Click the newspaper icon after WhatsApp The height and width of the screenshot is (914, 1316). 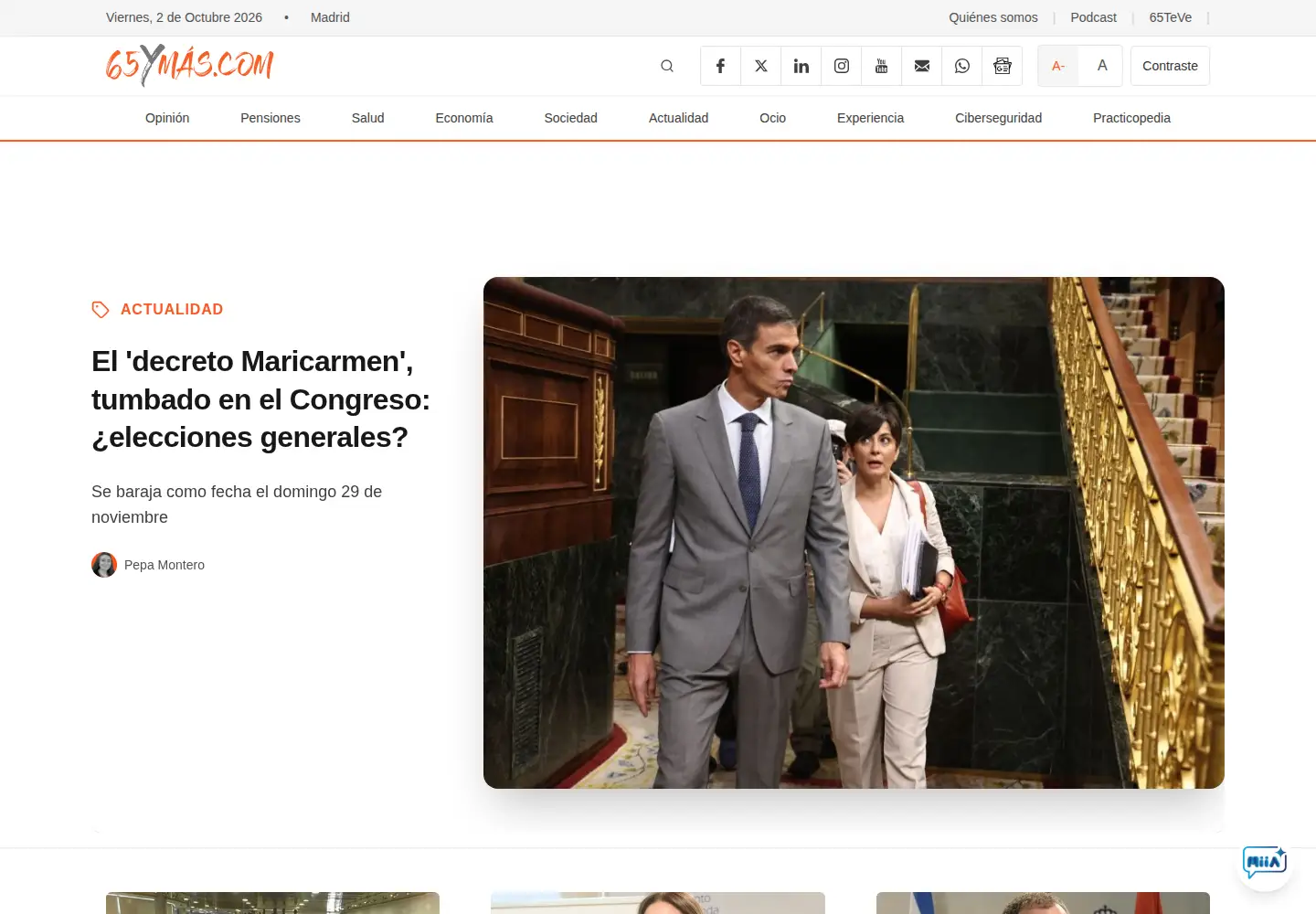1002,66
